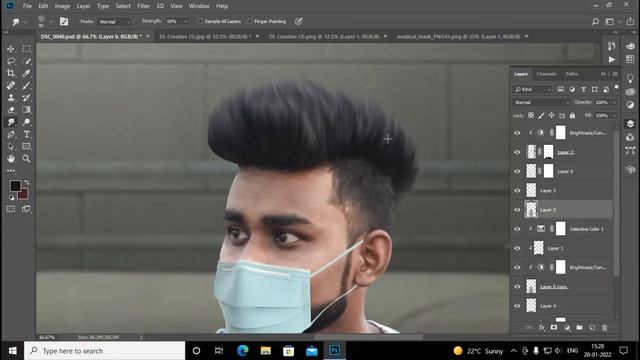640x360 pixels.
Task: Click Add layer style fx icon
Action: click(x=542, y=327)
